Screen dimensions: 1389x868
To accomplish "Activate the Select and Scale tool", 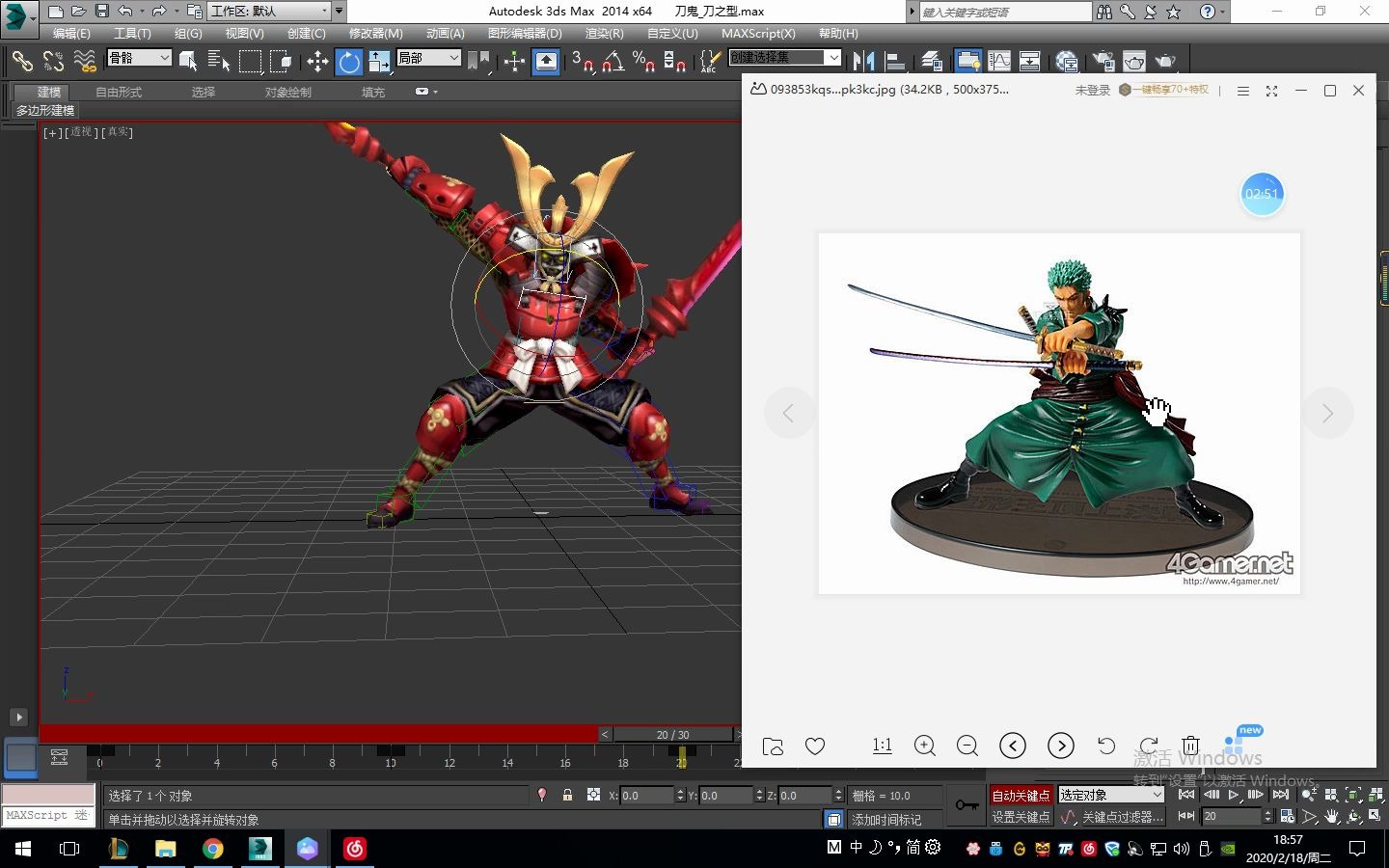I will [379, 62].
